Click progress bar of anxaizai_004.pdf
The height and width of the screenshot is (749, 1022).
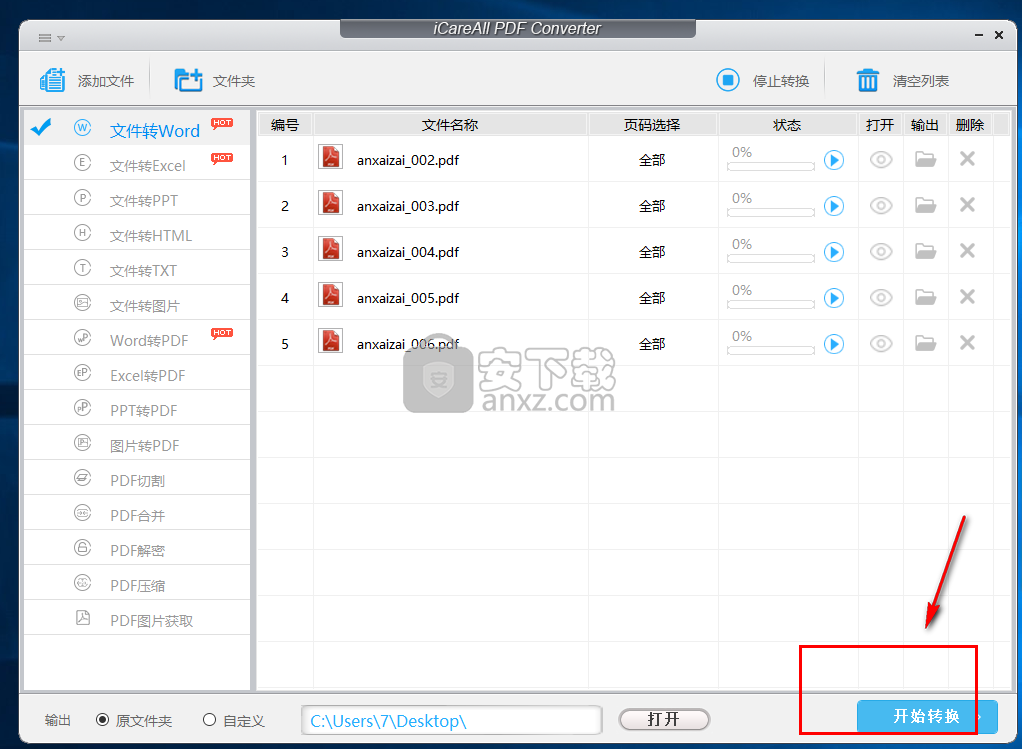pos(771,259)
